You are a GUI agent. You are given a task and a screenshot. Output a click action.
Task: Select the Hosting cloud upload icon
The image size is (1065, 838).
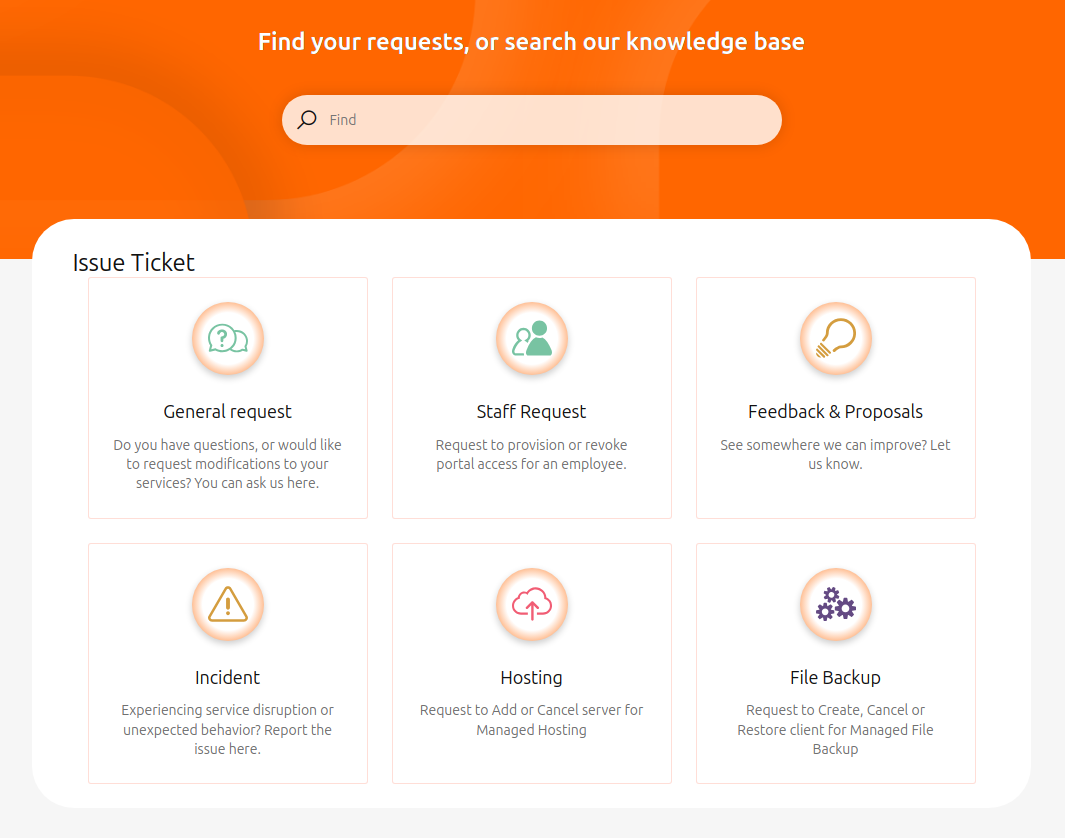click(x=532, y=604)
